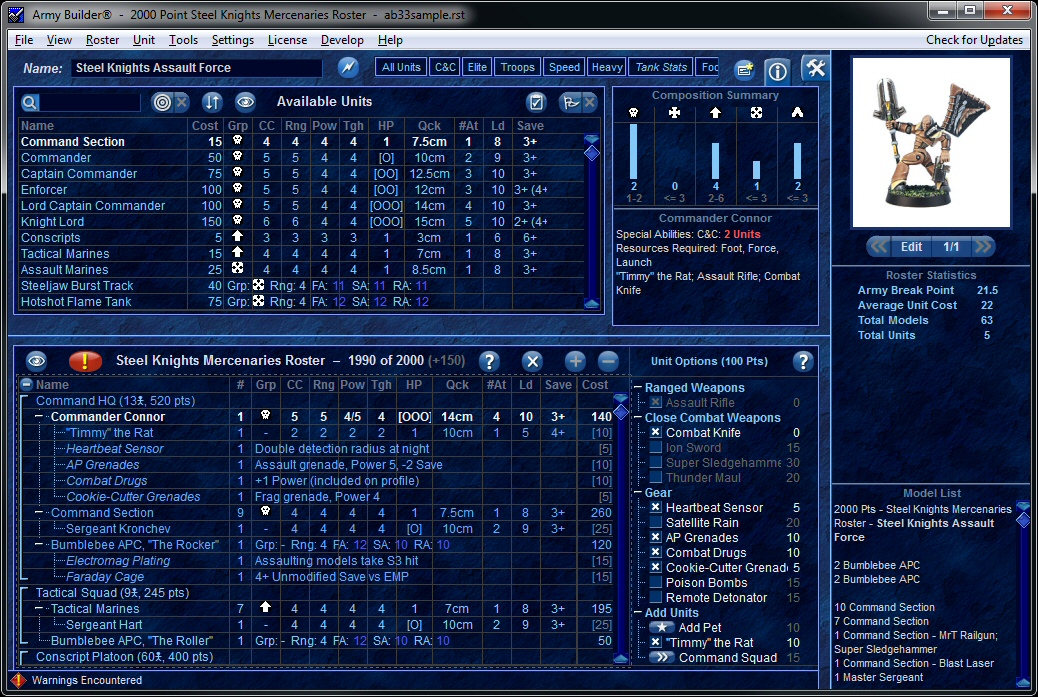Click the lightning bolt icon beside roster name

pyautogui.click(x=347, y=68)
